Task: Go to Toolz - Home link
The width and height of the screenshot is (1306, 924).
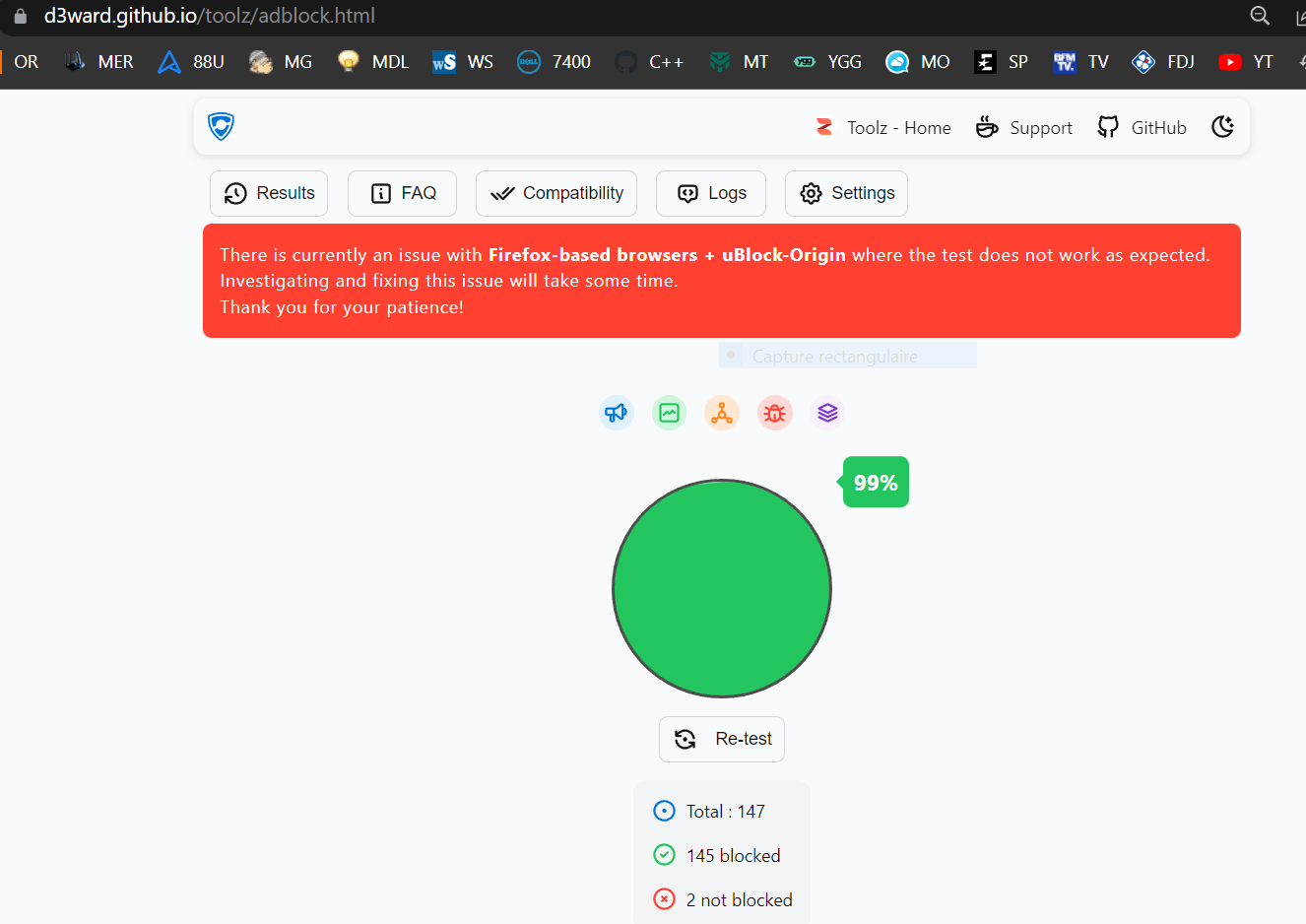Action: [882, 128]
